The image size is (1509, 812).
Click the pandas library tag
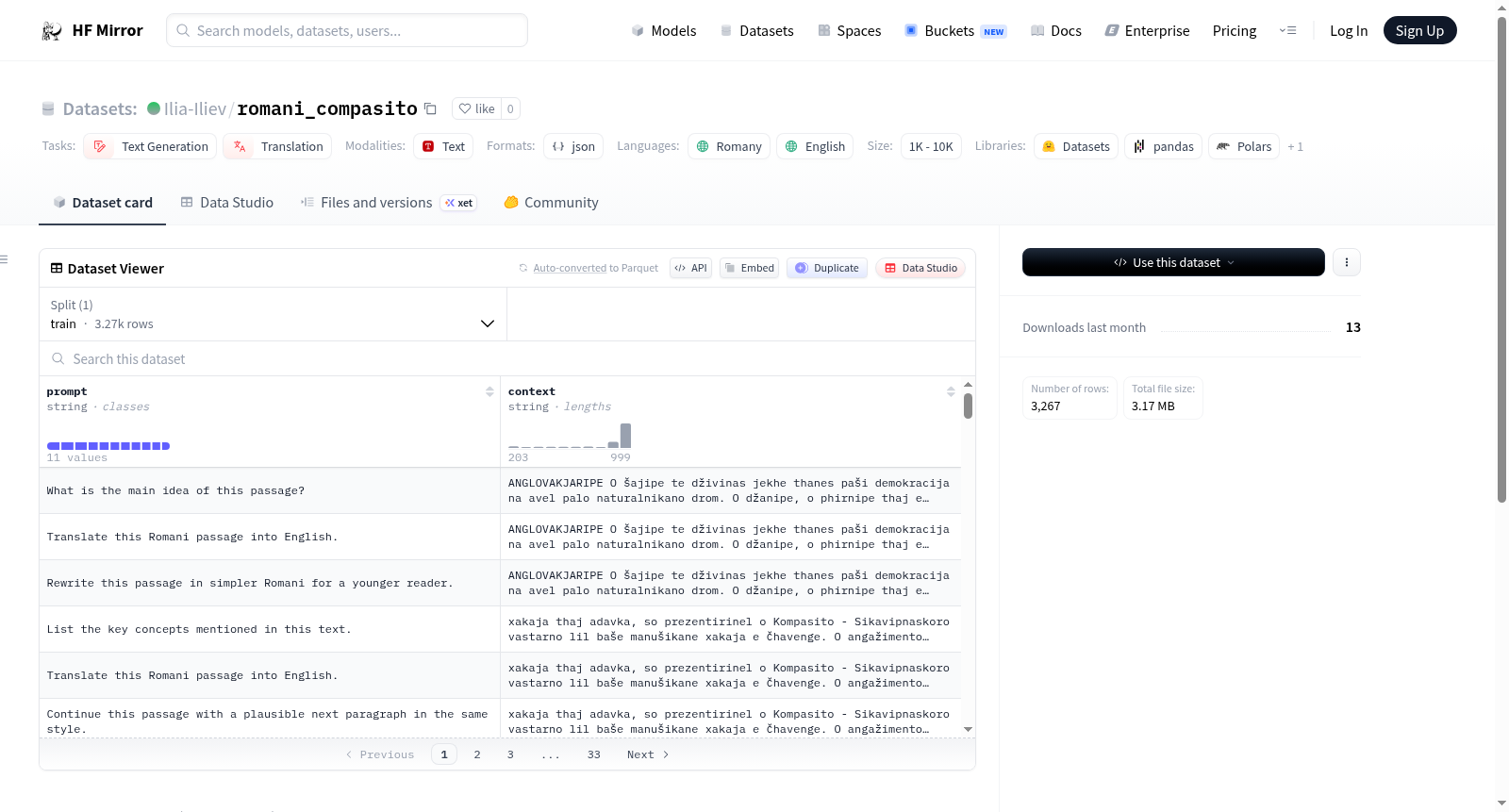[1163, 146]
